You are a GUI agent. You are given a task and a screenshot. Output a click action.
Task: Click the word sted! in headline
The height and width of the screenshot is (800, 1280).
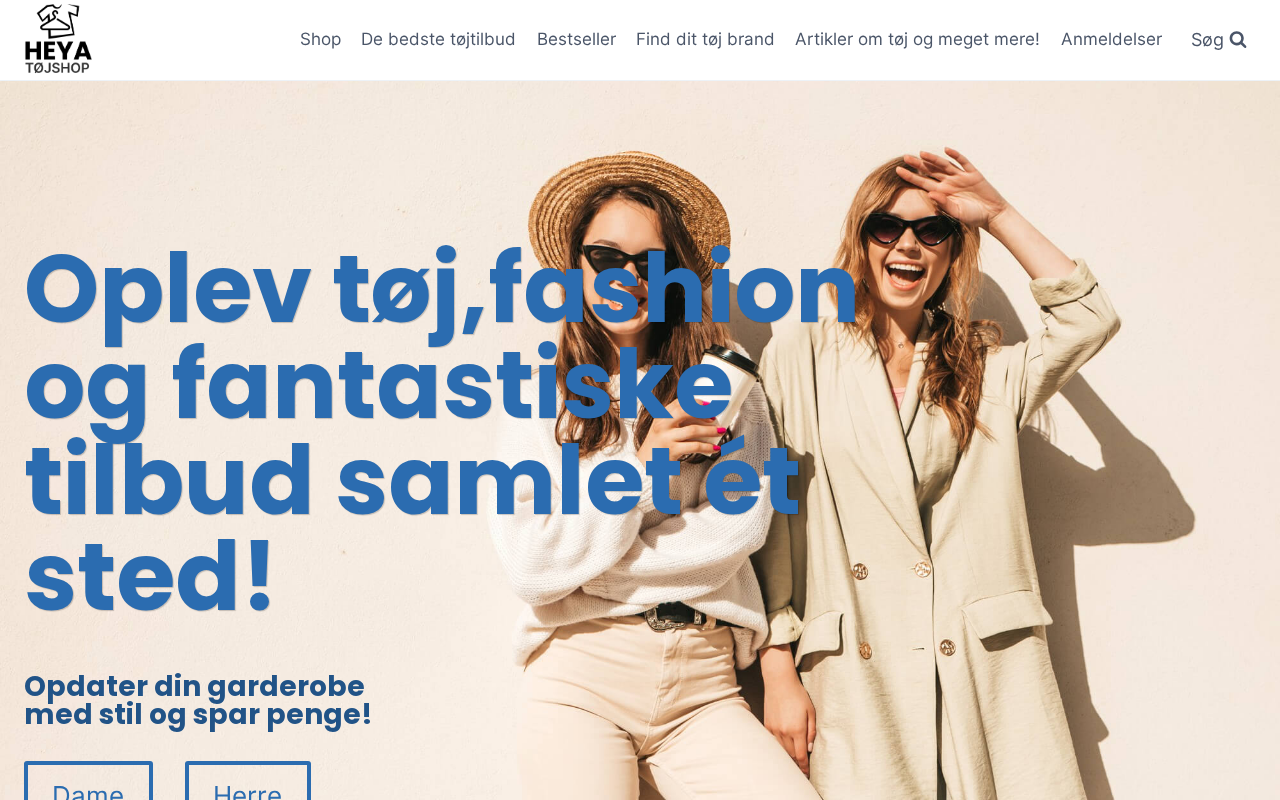149,577
